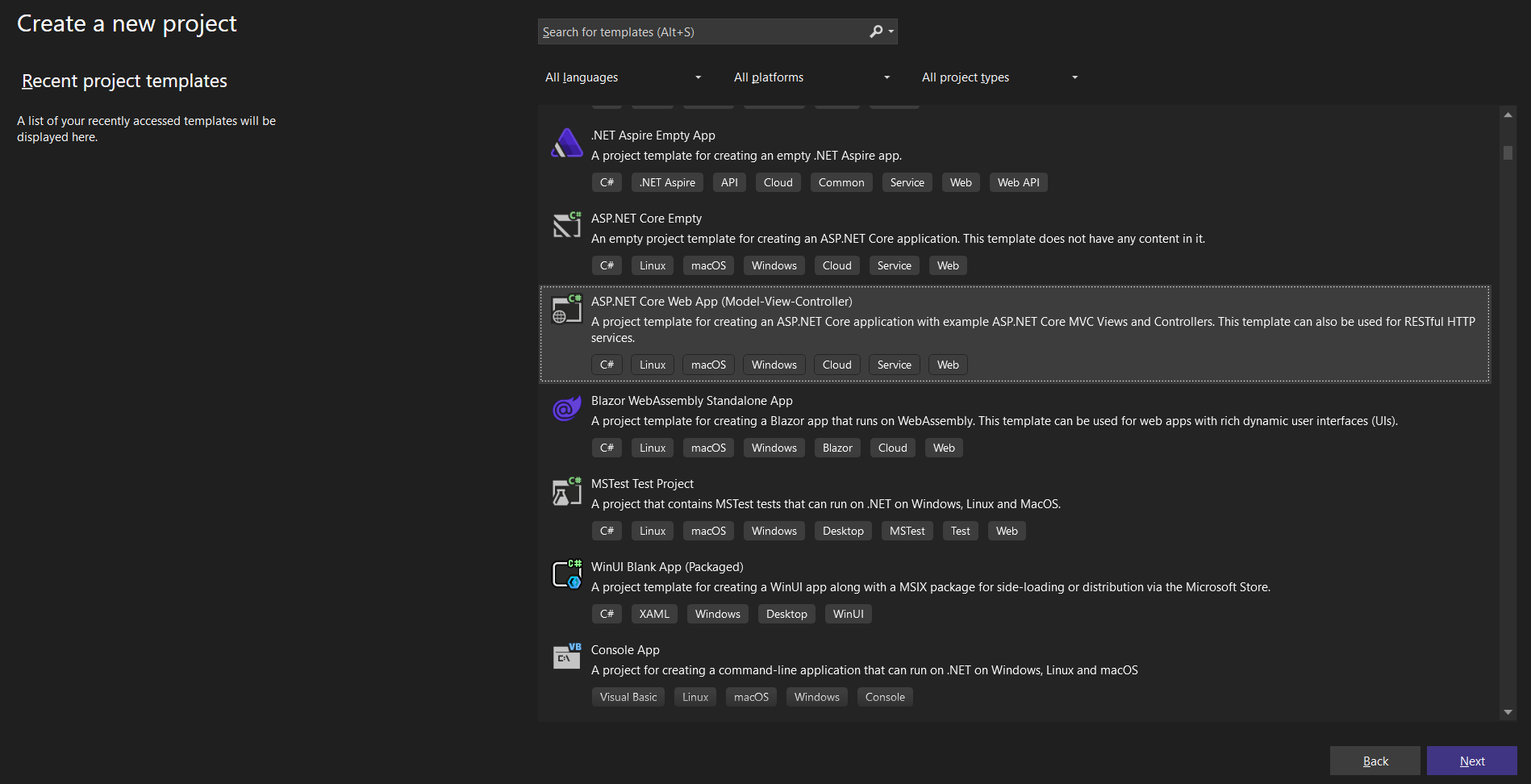Click the Back button
1531x784 pixels.
tap(1375, 761)
